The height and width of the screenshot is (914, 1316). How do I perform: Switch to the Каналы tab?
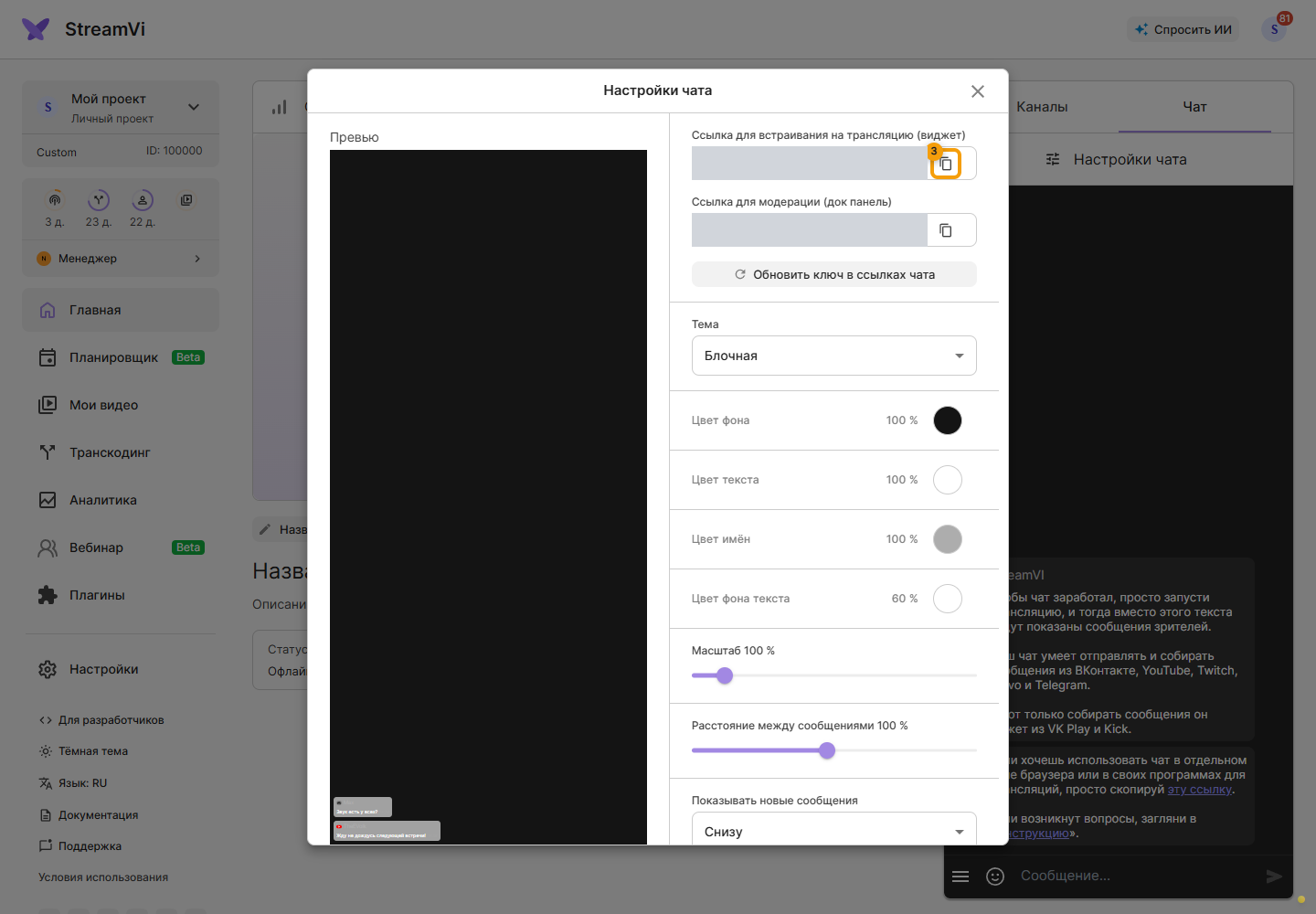(1042, 107)
